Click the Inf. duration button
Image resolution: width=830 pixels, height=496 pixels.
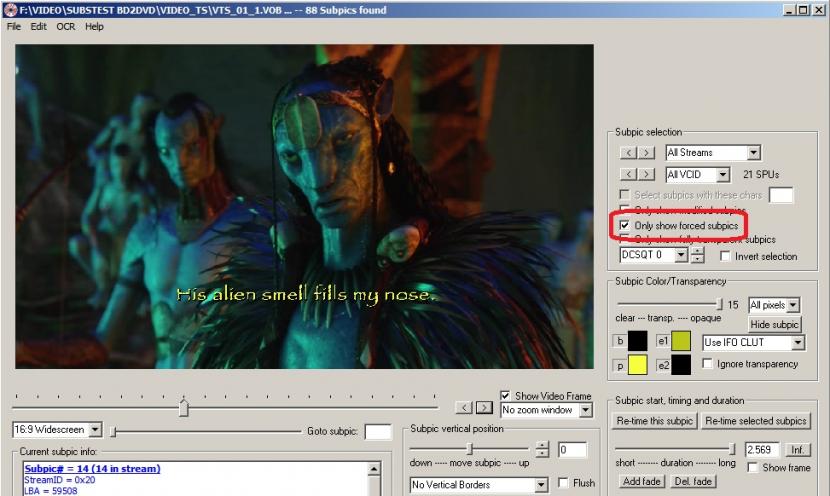pos(797,450)
